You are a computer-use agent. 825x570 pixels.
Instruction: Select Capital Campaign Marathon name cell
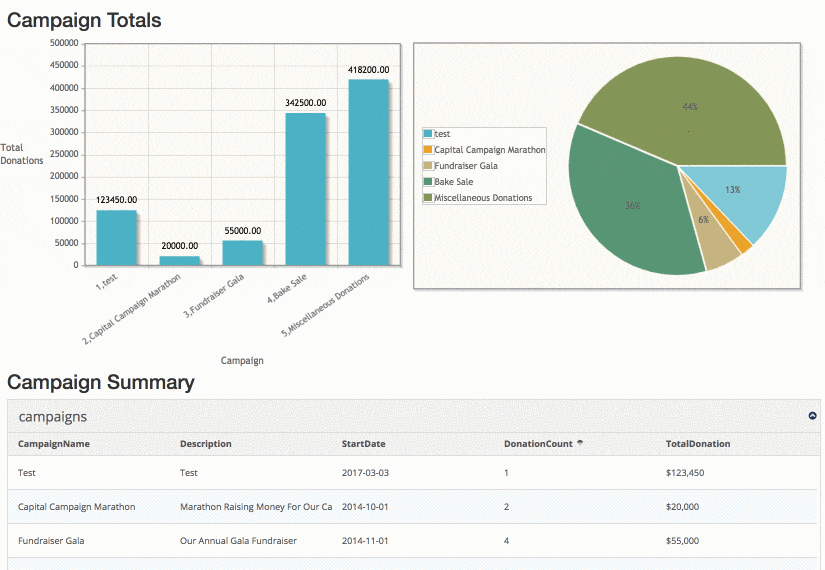tap(76, 507)
